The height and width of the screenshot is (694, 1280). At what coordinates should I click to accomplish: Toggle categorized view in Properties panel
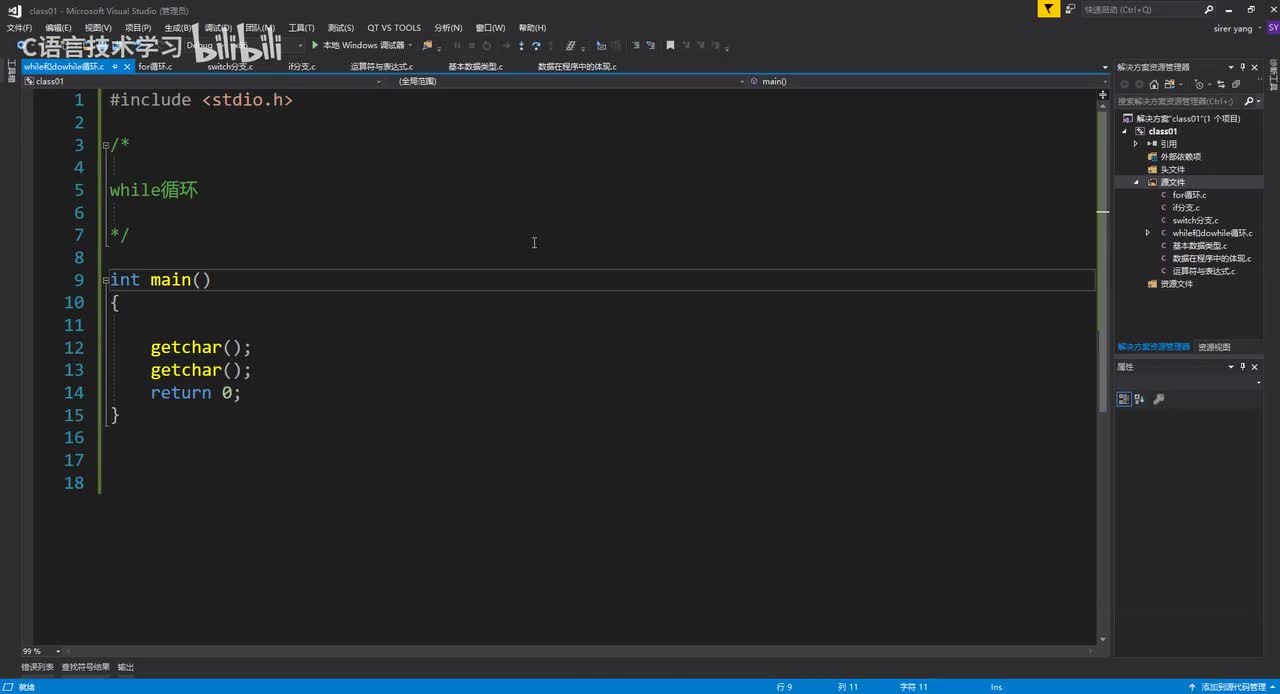(1124, 399)
